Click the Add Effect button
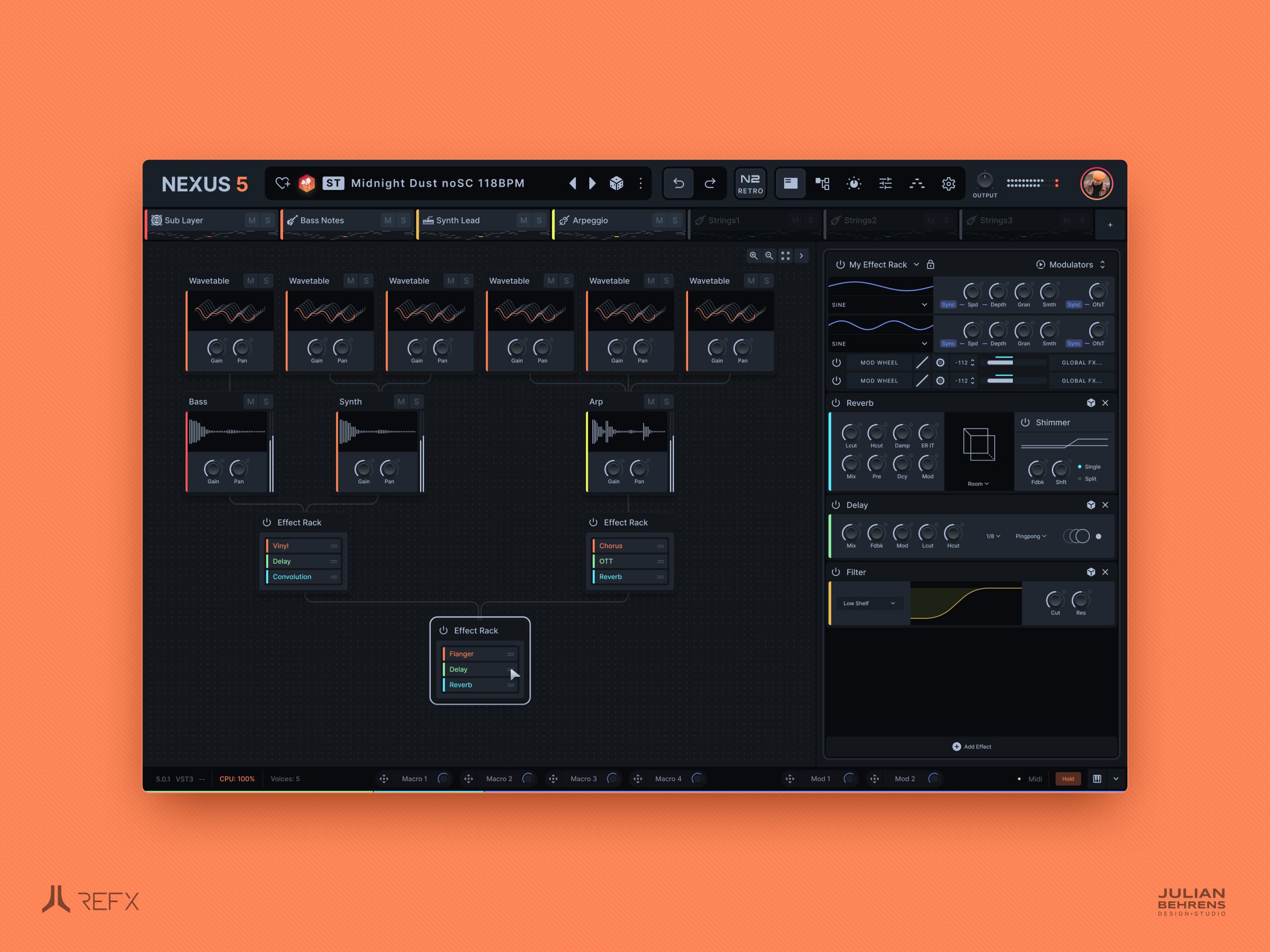 [972, 747]
